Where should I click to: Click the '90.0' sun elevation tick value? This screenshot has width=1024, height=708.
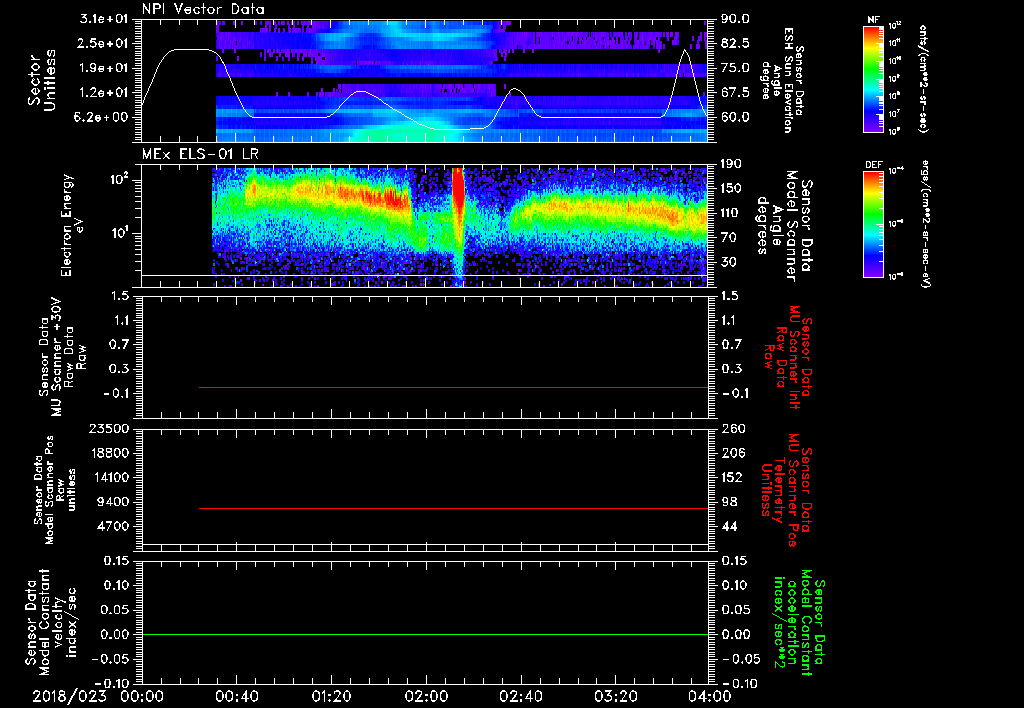point(735,19)
